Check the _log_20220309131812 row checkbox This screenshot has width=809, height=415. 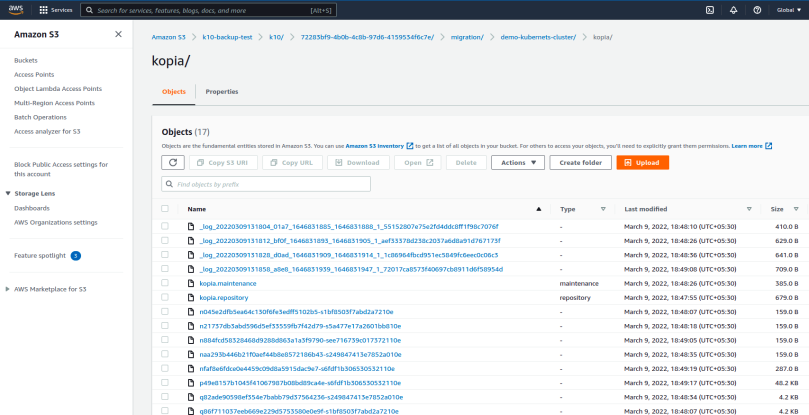click(165, 241)
